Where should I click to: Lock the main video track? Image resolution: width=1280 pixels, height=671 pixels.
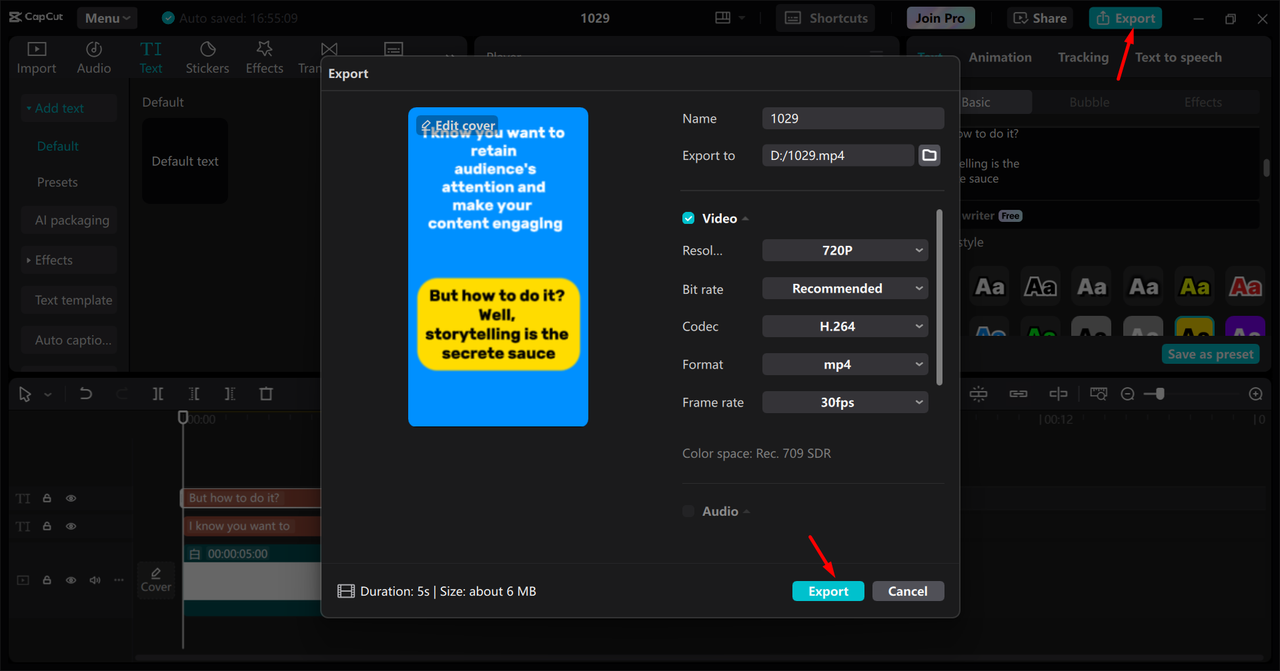point(47,580)
